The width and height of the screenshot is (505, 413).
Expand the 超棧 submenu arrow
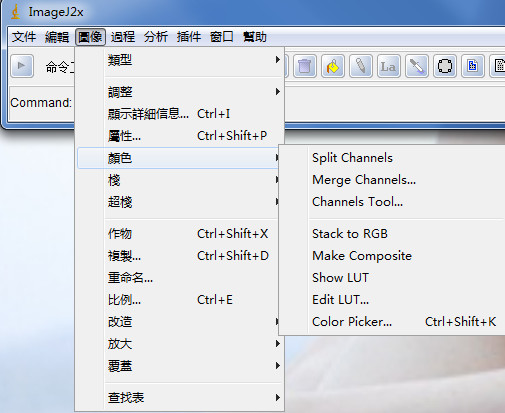(277, 202)
